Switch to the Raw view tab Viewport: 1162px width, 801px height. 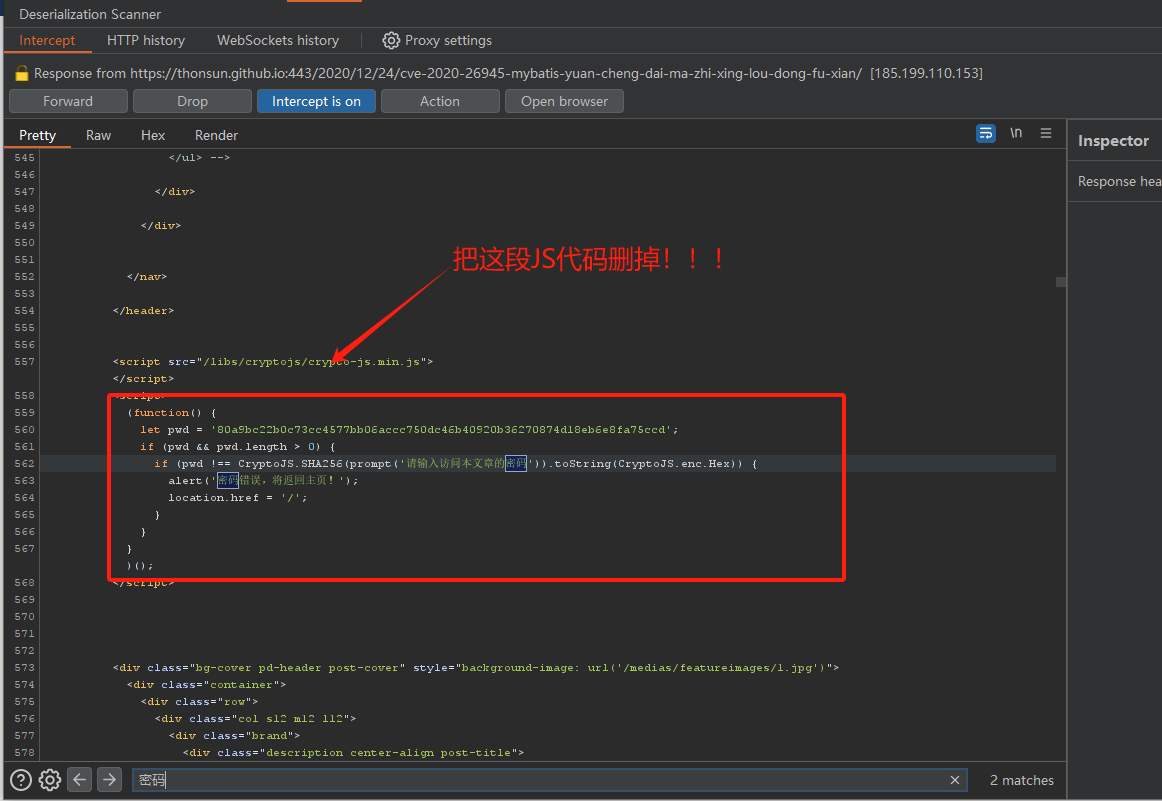coord(99,135)
